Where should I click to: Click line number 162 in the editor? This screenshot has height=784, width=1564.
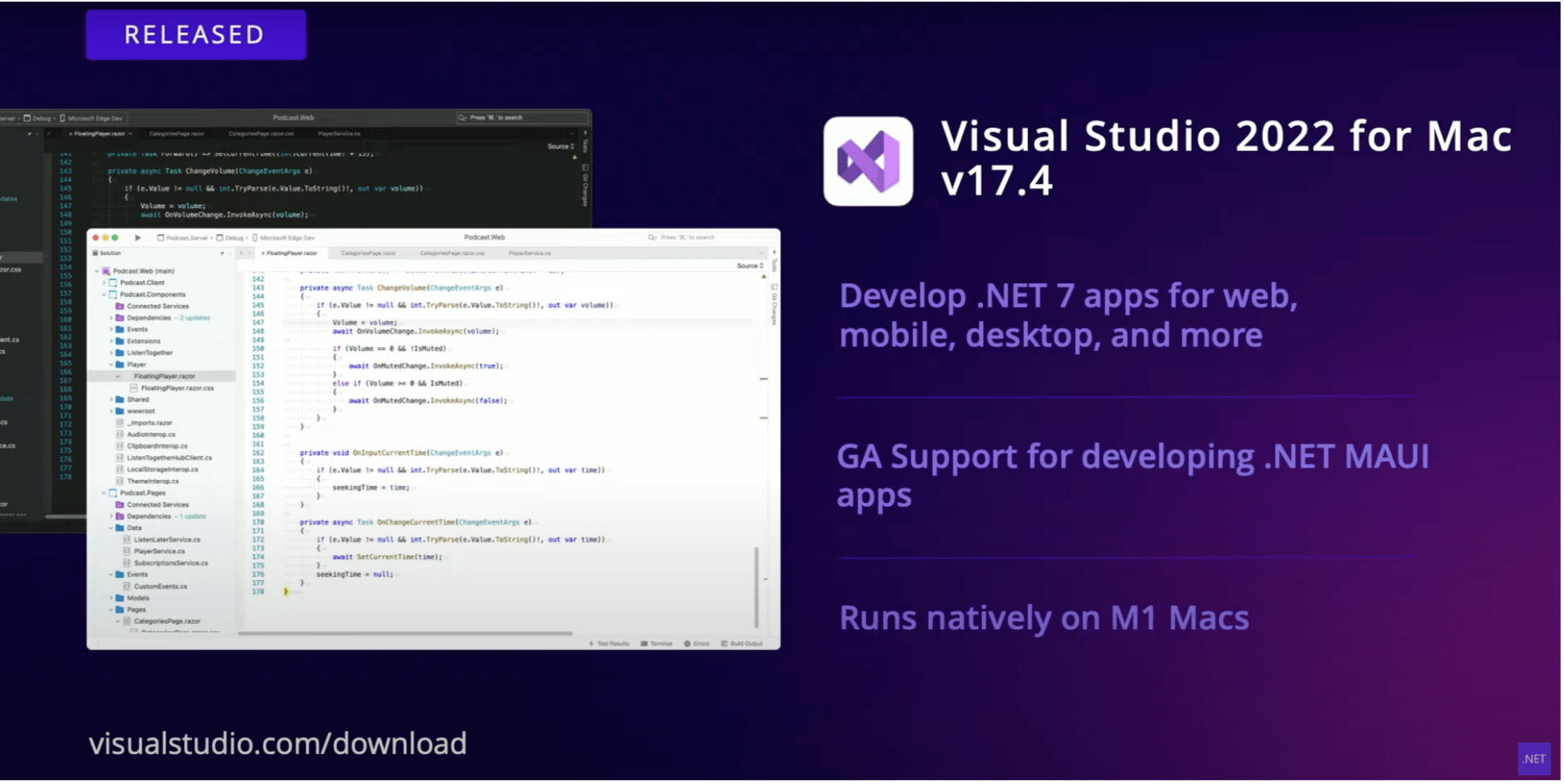click(258, 453)
